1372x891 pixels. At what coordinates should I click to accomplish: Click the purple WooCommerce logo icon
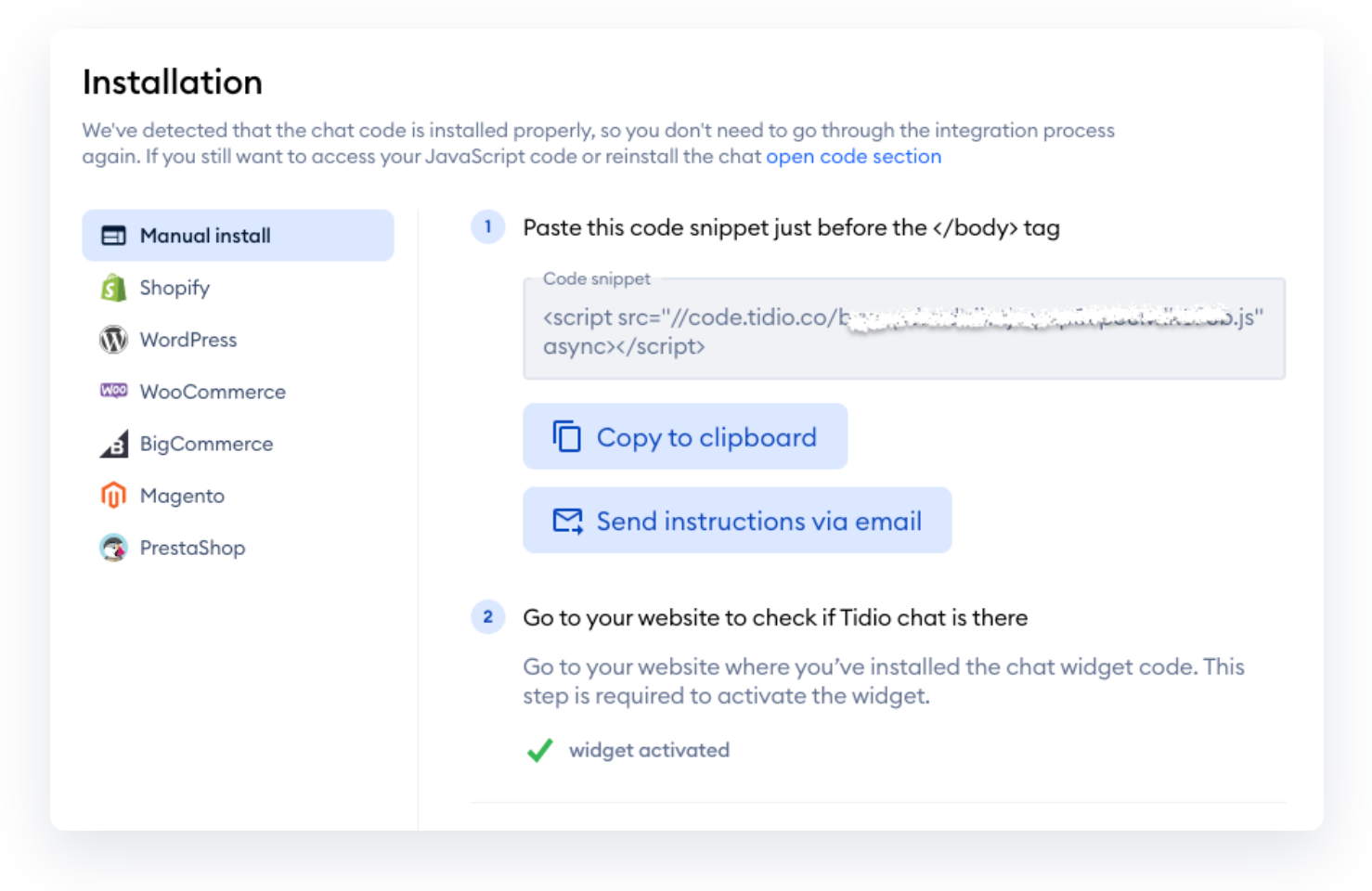pyautogui.click(x=113, y=391)
